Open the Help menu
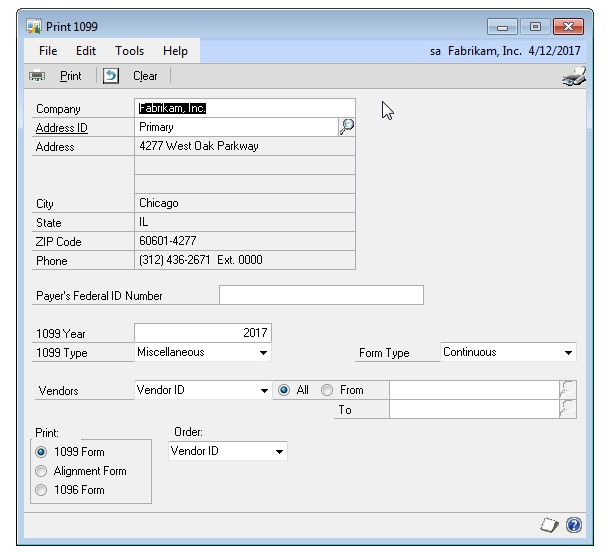This screenshot has width=606, height=552. point(175,51)
